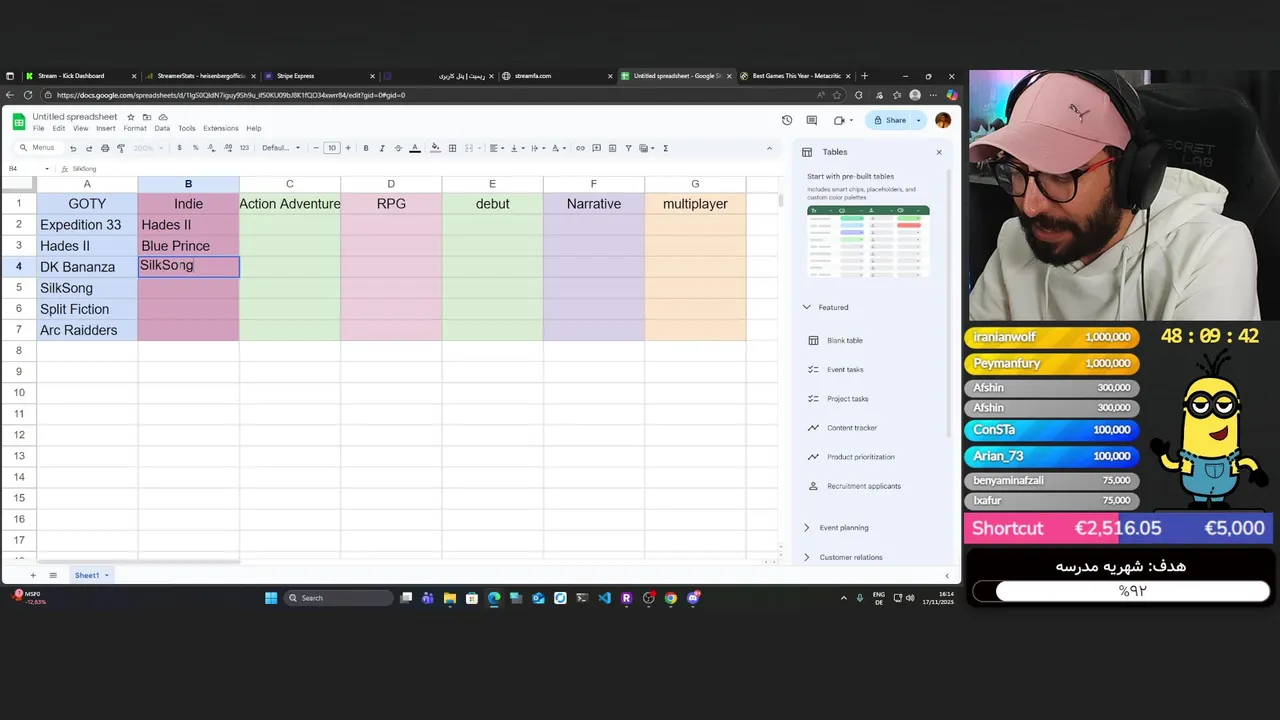Open version history clock icon

pos(787,120)
